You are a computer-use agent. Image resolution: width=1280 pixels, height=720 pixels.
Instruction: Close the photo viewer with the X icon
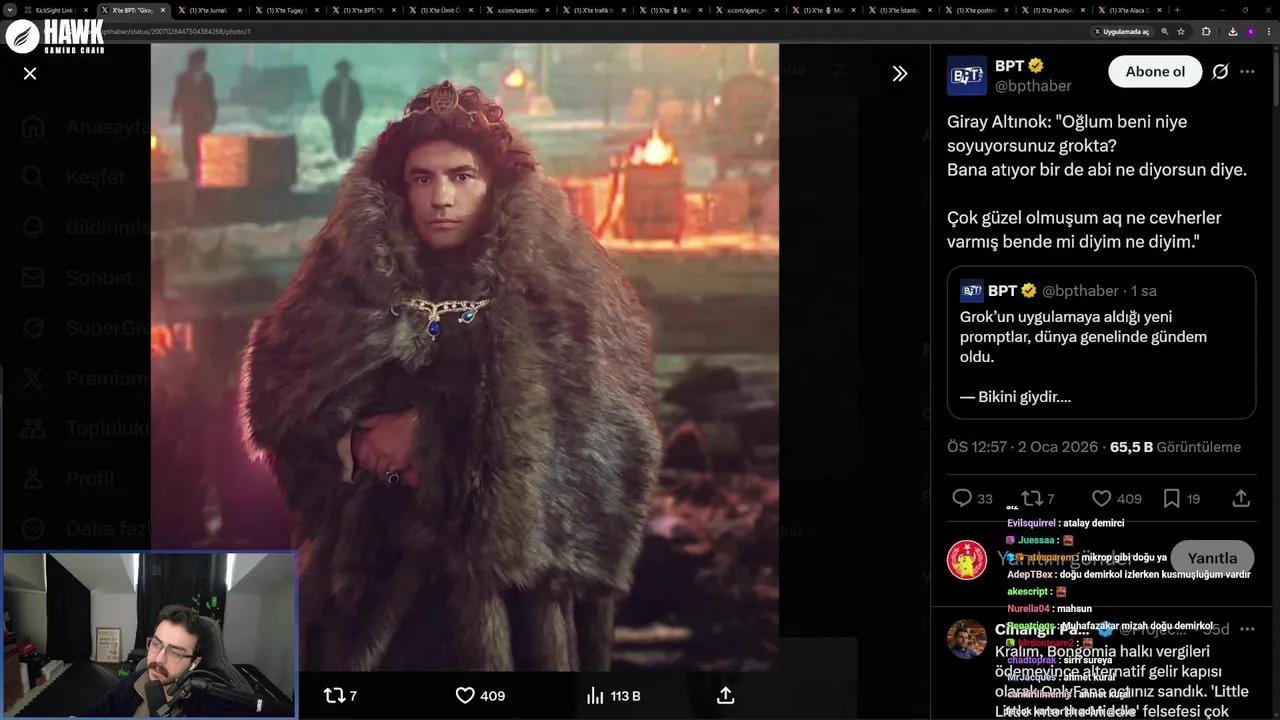coord(30,73)
